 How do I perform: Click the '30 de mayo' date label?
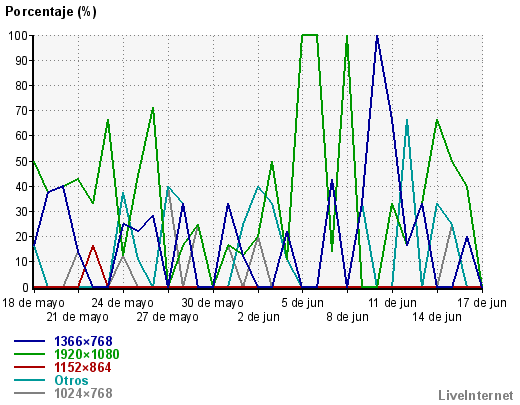pyautogui.click(x=212, y=303)
